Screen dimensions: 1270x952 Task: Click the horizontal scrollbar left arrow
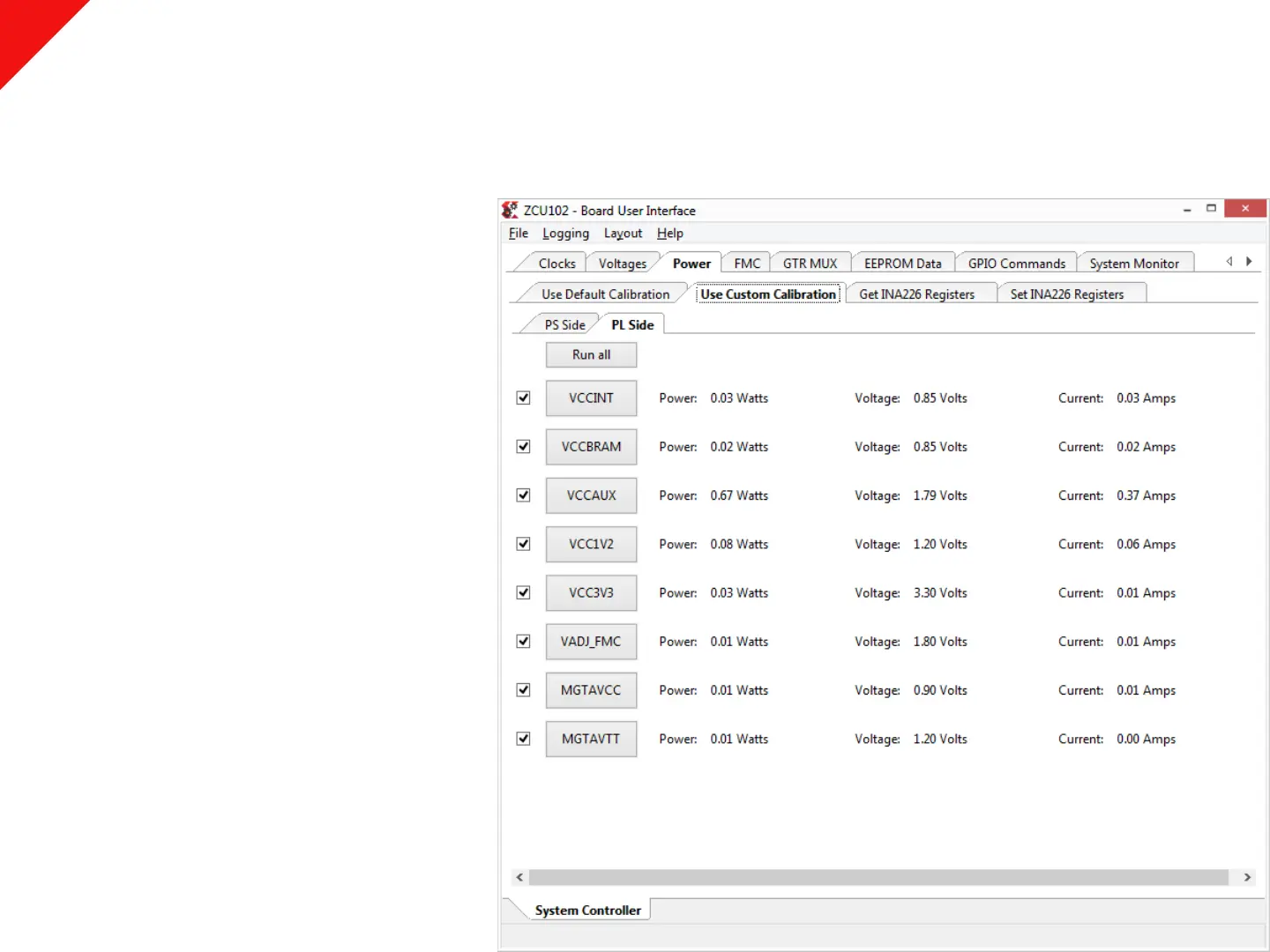[x=519, y=877]
